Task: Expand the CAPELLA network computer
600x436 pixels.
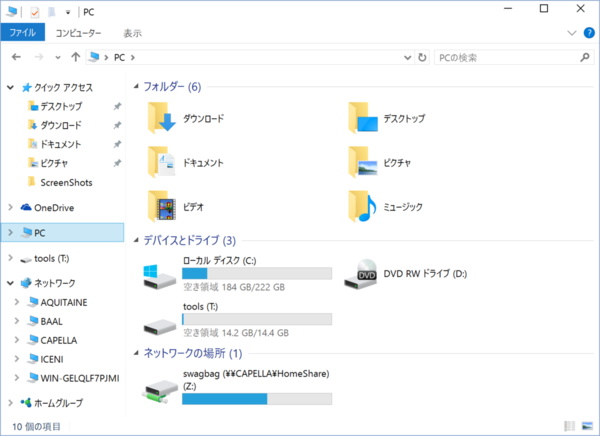Action: pyautogui.click(x=17, y=340)
